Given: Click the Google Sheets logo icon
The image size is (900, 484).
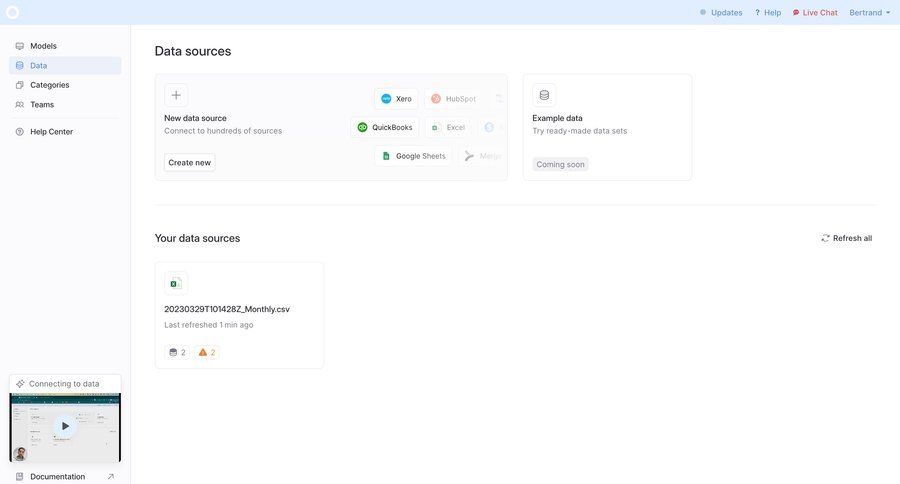Looking at the screenshot, I should point(386,156).
